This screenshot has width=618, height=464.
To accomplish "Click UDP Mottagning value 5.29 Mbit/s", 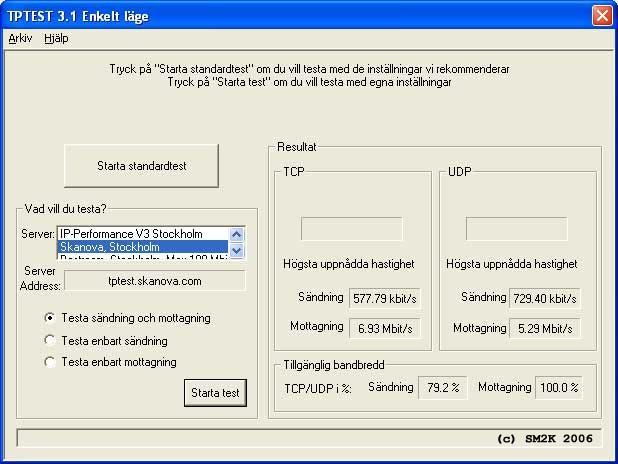I will [545, 328].
